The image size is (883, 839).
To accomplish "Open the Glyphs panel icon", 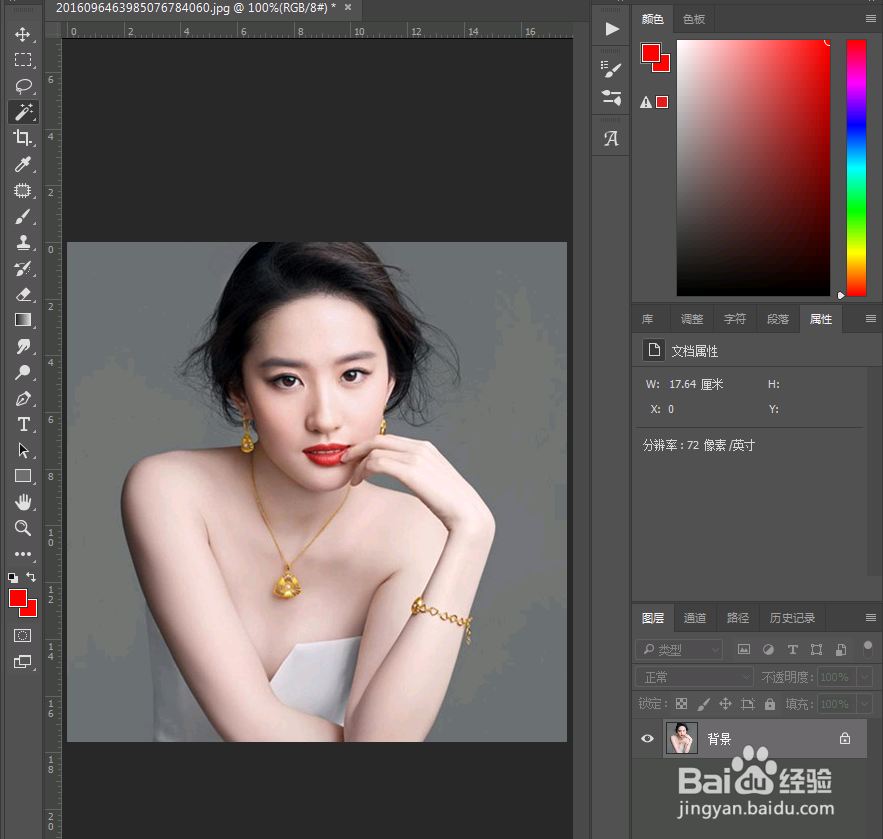I will pyautogui.click(x=611, y=138).
